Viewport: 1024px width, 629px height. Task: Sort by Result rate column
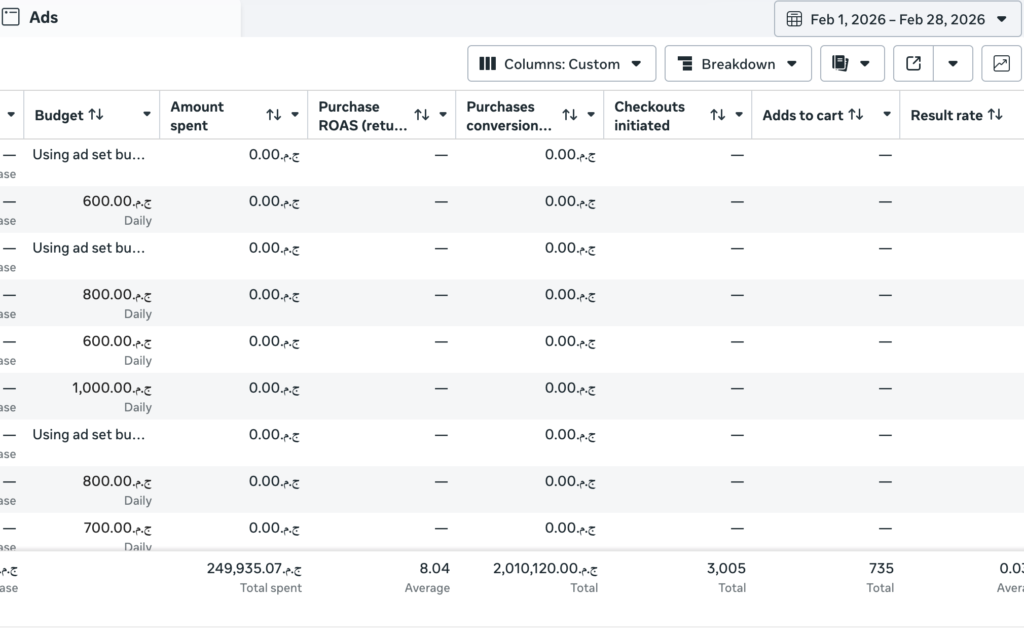(x=995, y=114)
